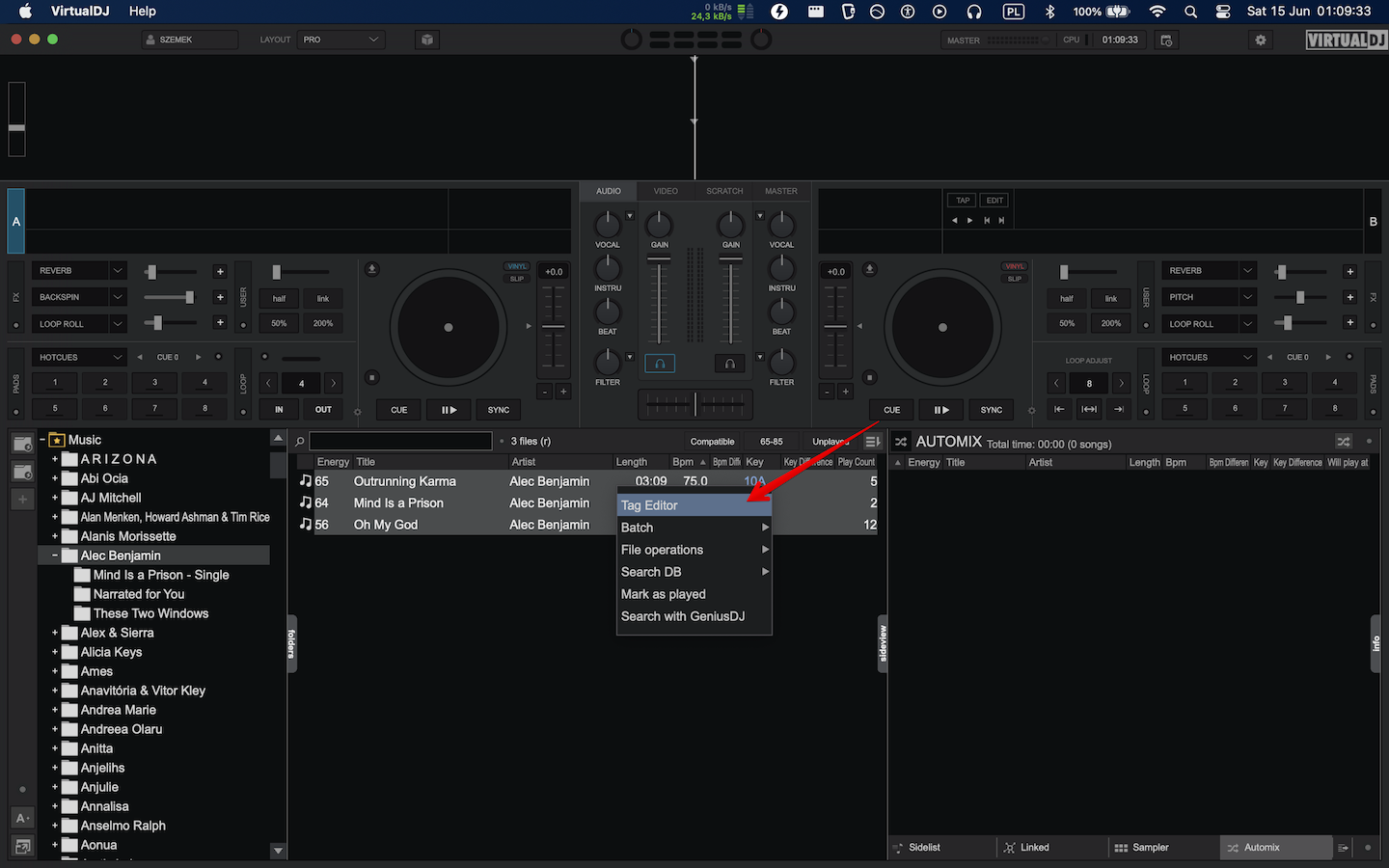Viewport: 1389px width, 868px height.
Task: Click the loop move icon on deck B
Action: point(1089,409)
